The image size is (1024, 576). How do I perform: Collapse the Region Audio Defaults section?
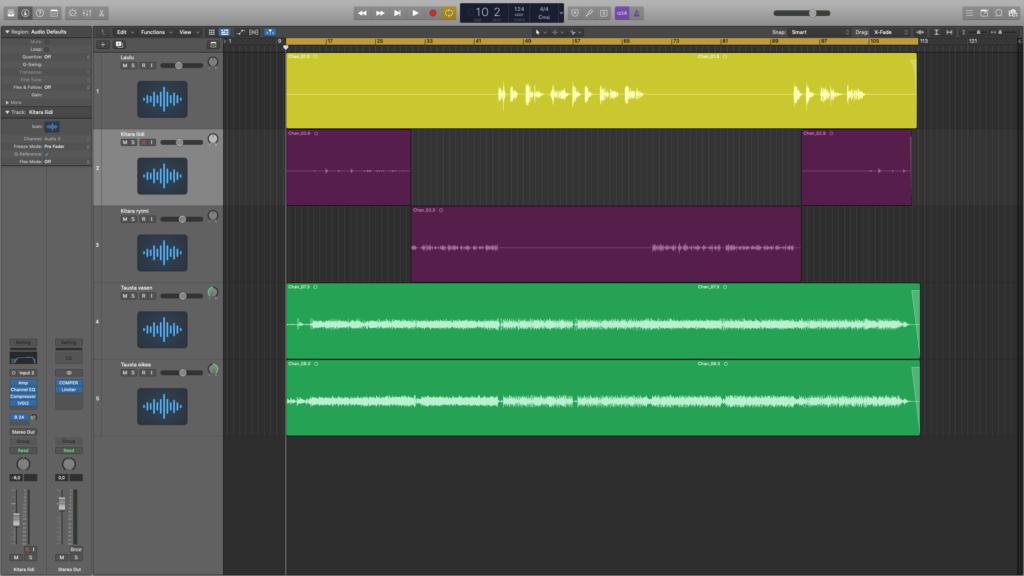7,31
